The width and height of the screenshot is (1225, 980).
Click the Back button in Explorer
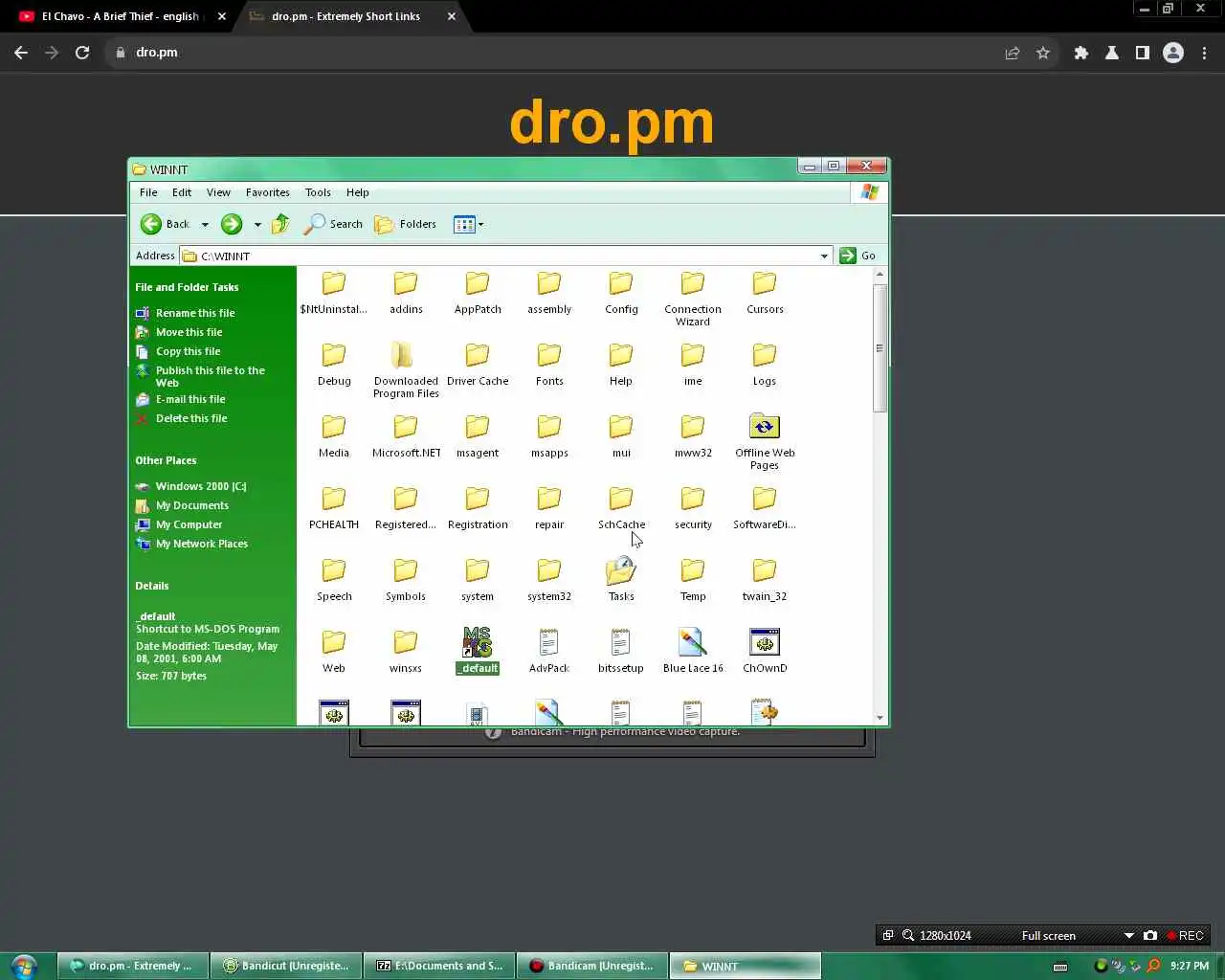tap(166, 224)
